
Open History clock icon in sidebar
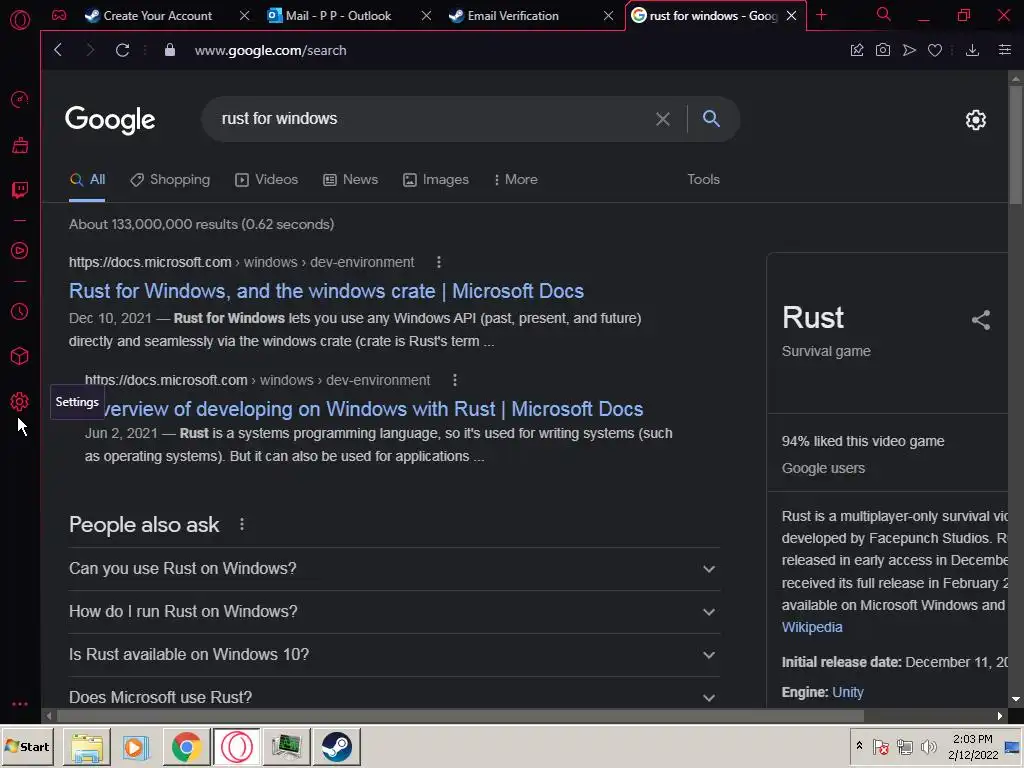coord(20,312)
